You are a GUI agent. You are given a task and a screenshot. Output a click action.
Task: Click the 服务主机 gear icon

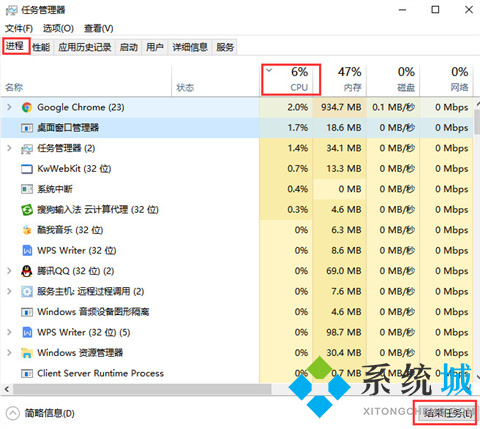[x=27, y=292]
